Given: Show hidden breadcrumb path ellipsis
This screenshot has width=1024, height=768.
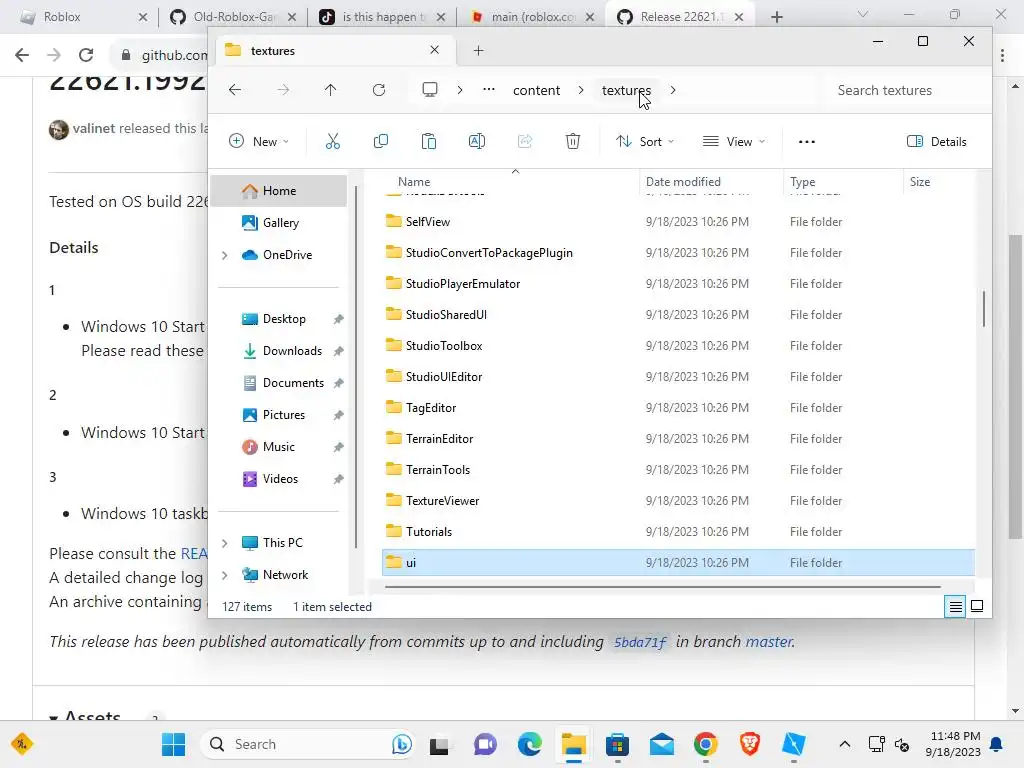Looking at the screenshot, I should point(488,90).
